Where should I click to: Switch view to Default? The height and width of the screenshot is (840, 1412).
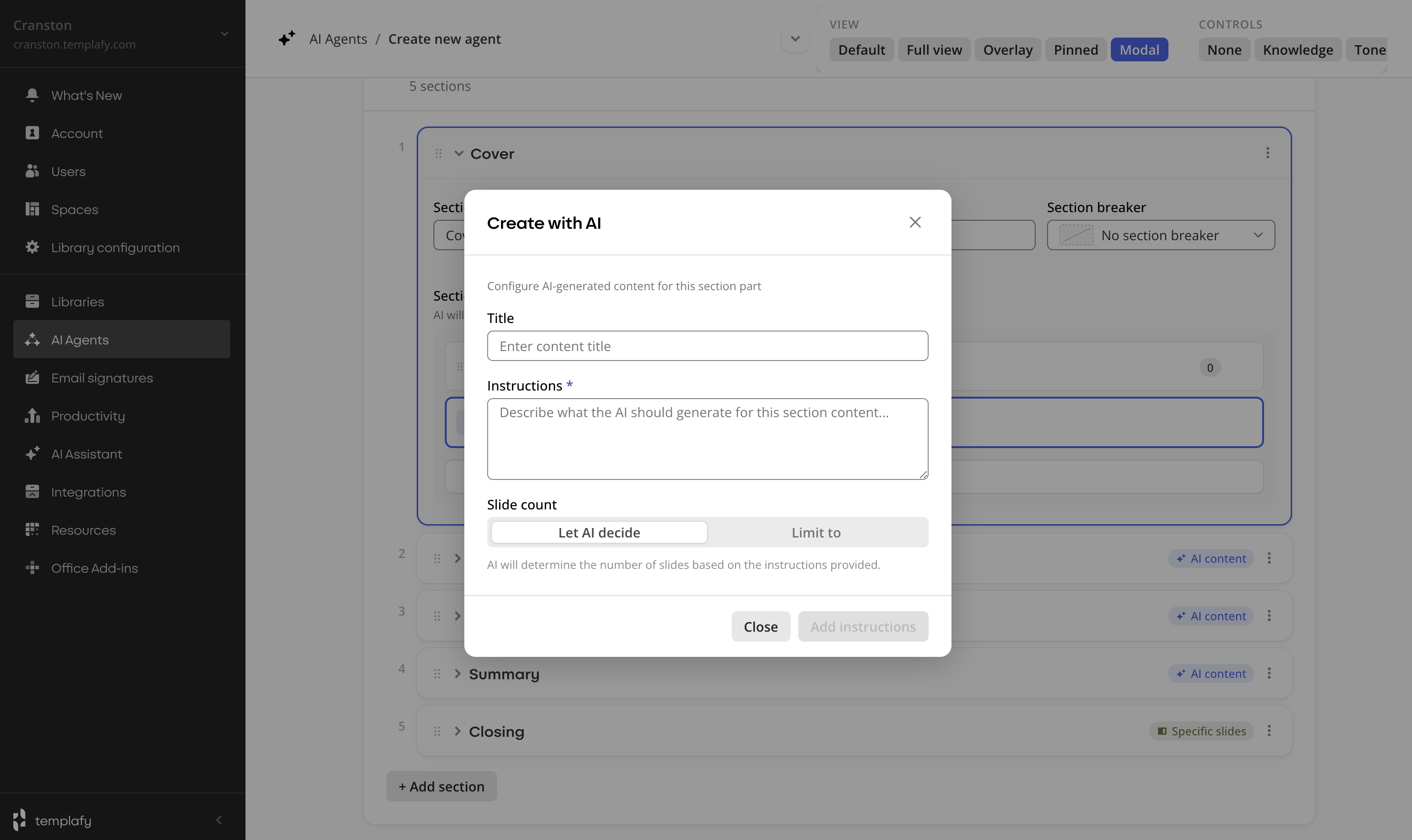pos(861,49)
